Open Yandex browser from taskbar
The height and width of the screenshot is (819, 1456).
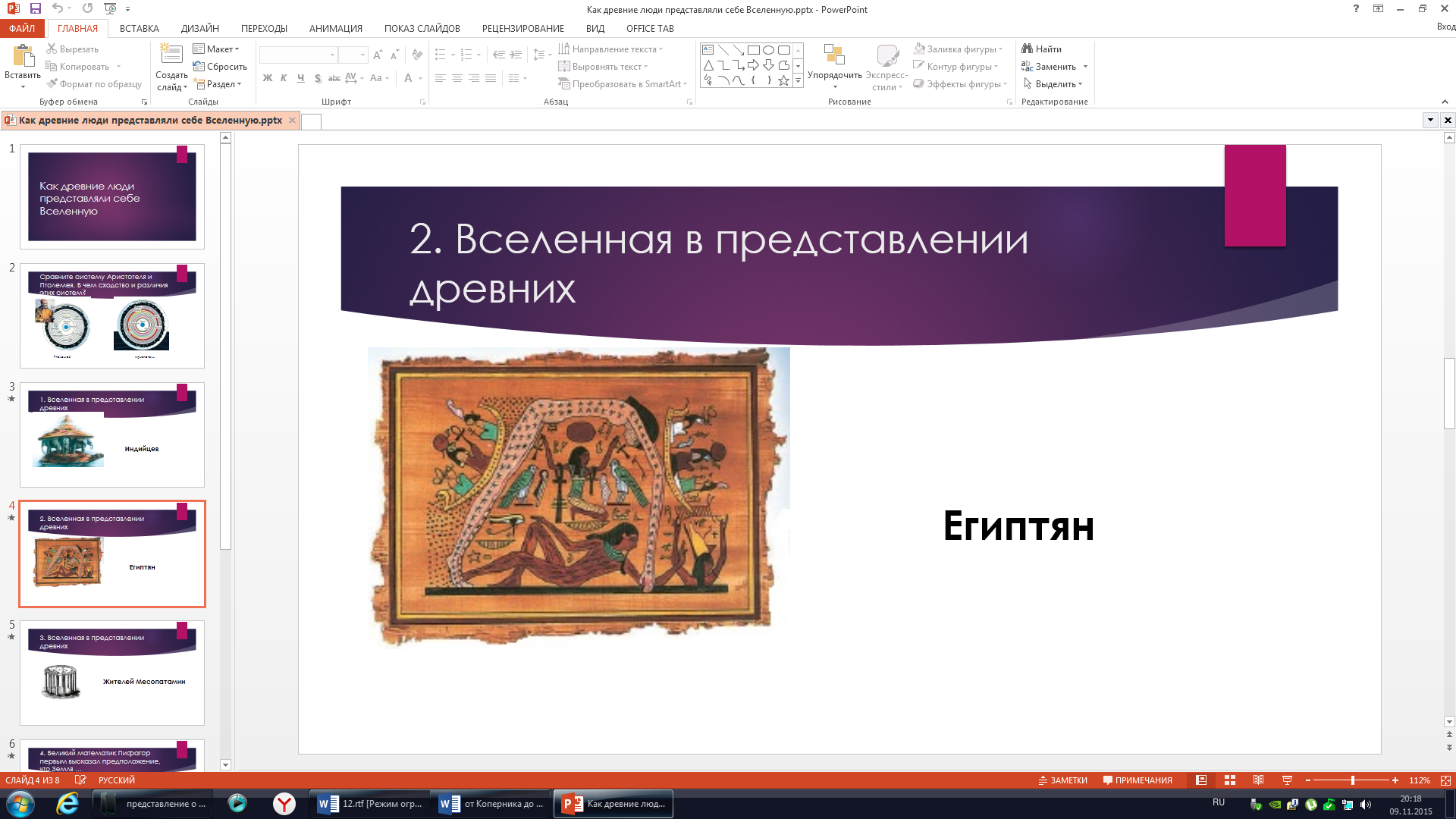[284, 804]
